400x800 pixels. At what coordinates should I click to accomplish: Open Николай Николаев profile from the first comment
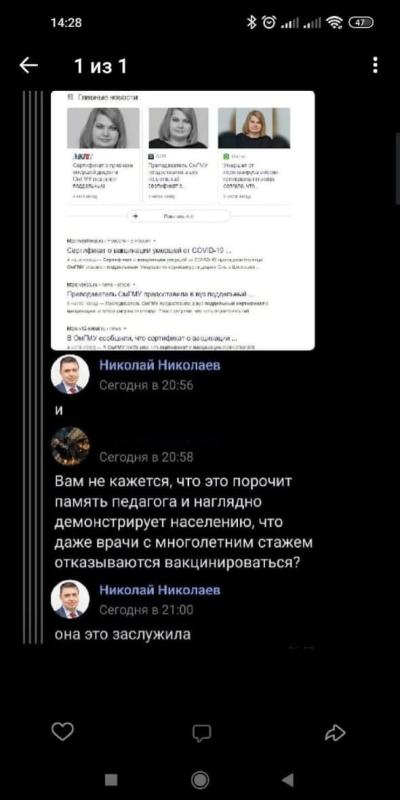click(x=160, y=365)
